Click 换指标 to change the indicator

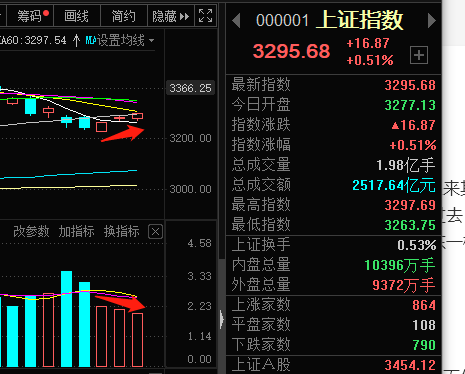pos(122,231)
